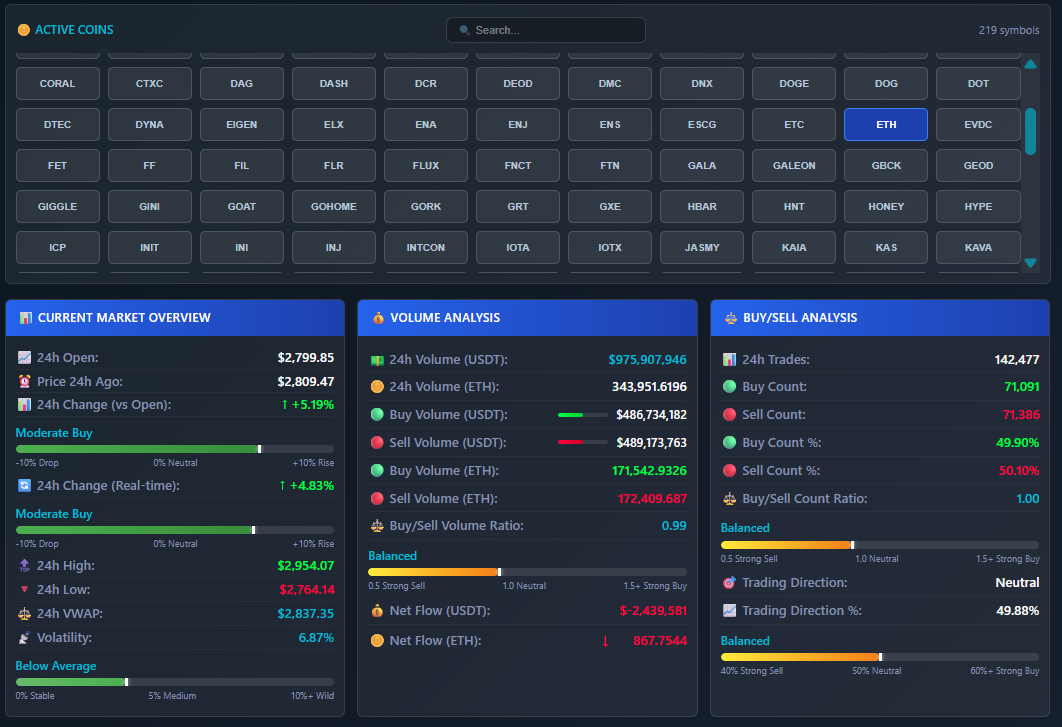This screenshot has height=727, width=1062.
Task: Open the DASH symbol
Action: [333, 83]
